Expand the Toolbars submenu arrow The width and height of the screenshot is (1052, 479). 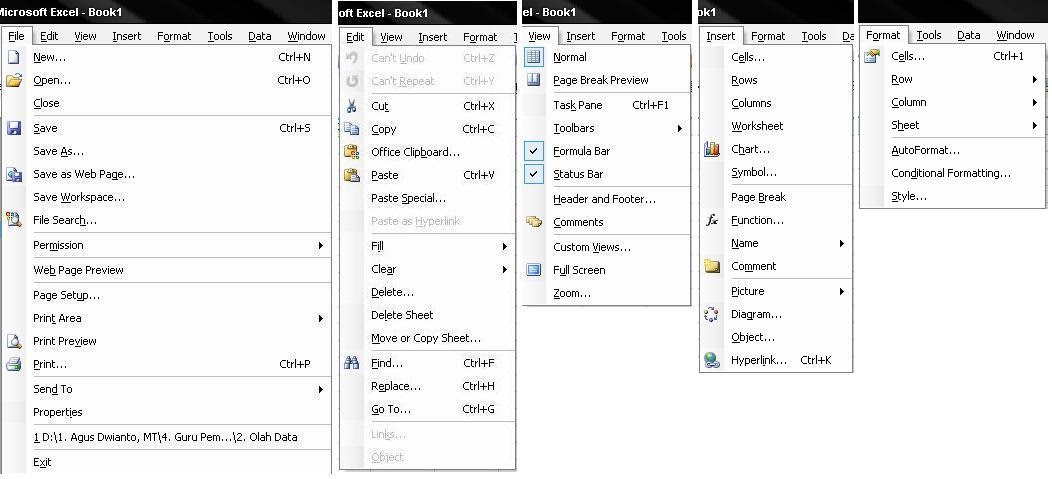pos(680,128)
